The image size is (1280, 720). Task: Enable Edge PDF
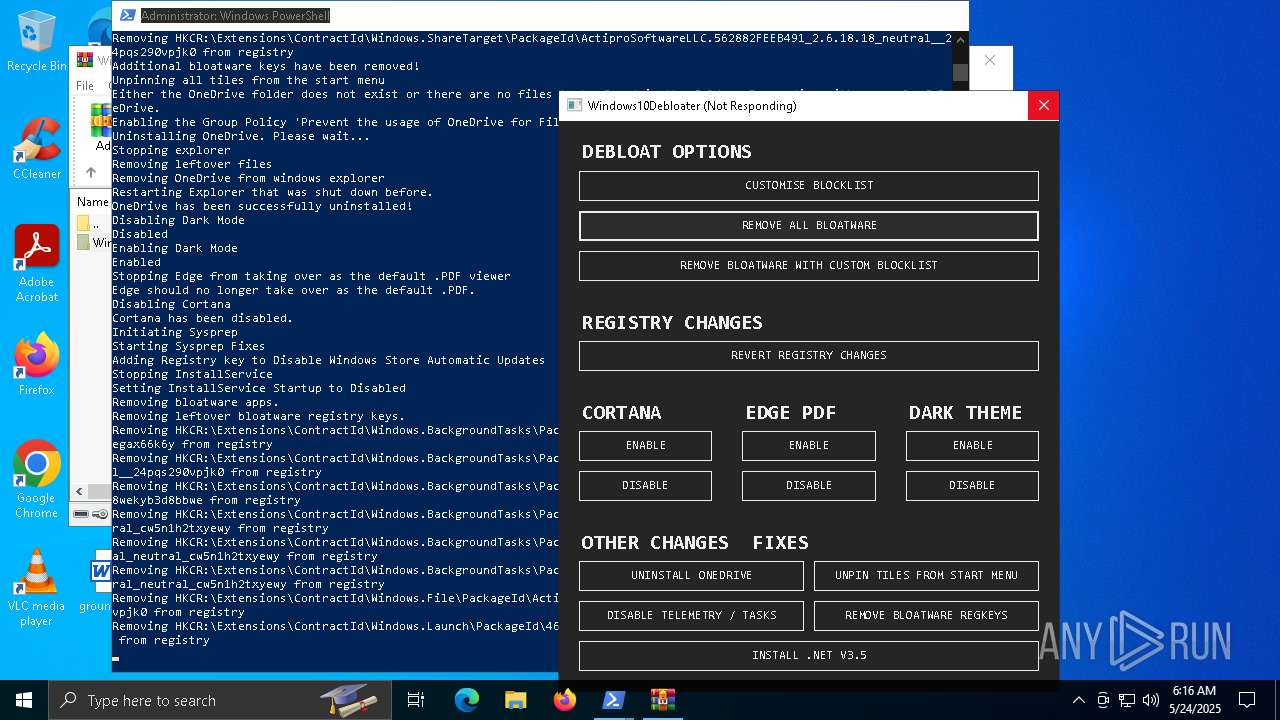point(809,446)
